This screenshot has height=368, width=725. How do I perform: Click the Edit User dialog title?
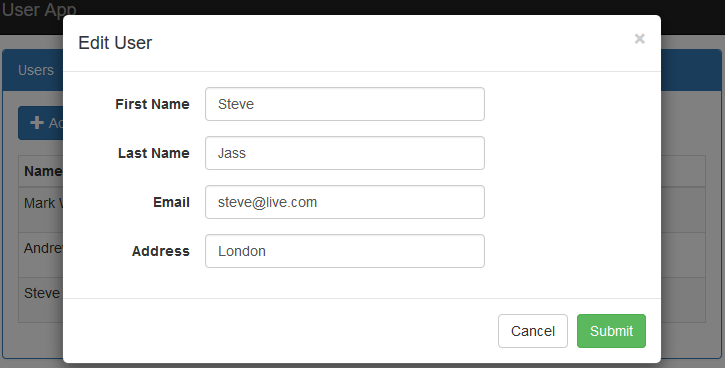point(115,43)
